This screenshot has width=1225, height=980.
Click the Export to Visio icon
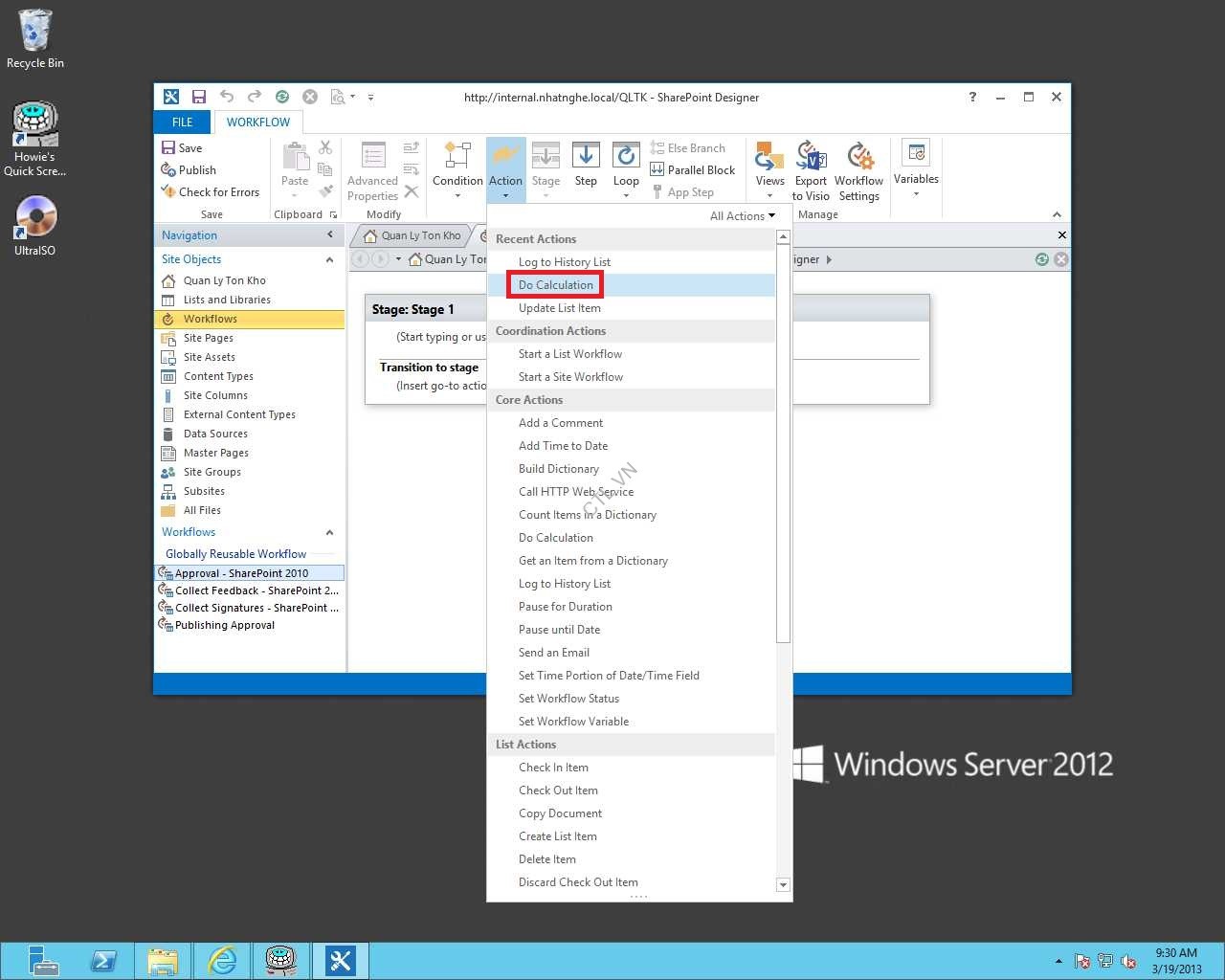[811, 156]
